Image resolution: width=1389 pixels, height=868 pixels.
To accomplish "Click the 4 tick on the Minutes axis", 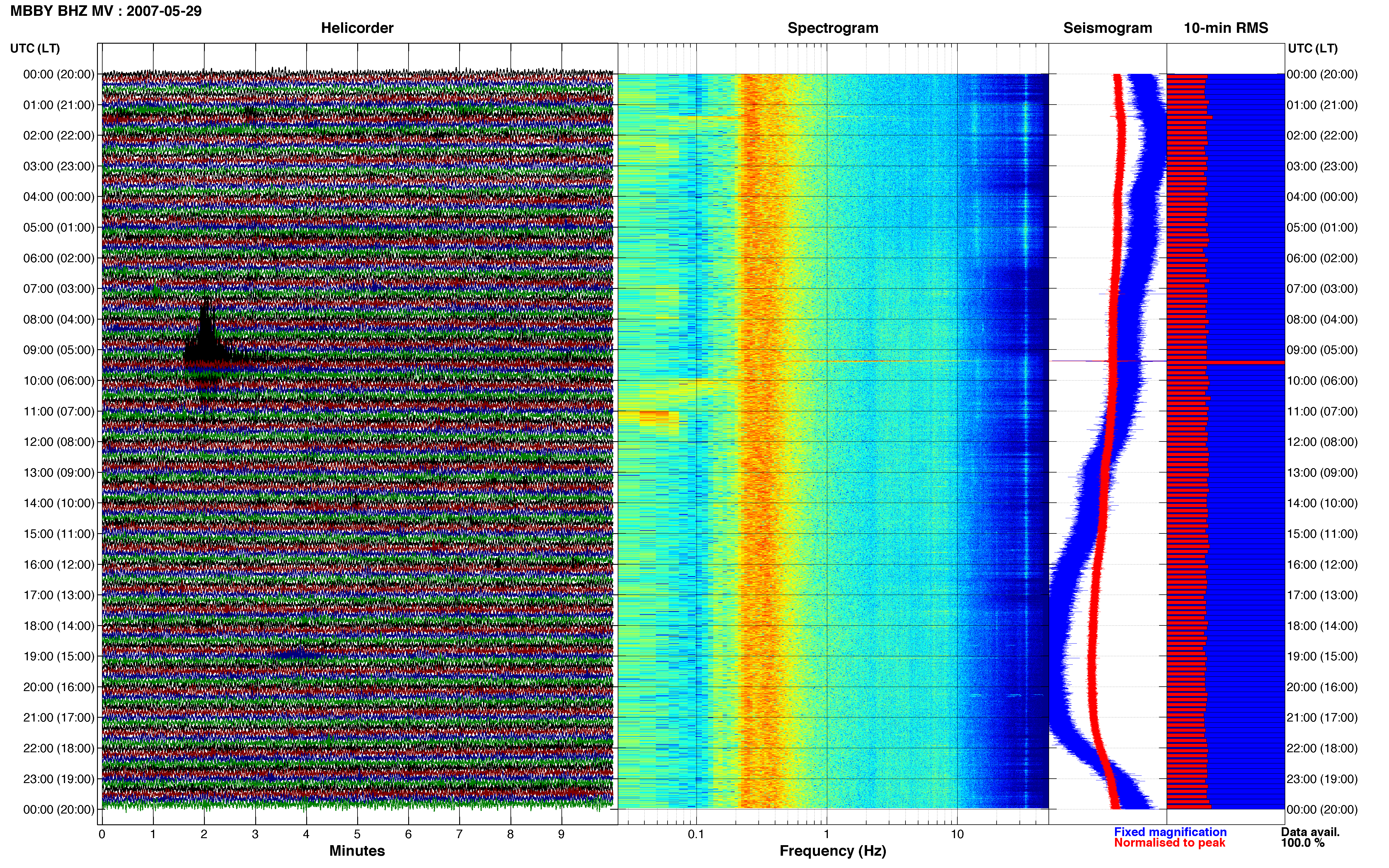I will (306, 834).
